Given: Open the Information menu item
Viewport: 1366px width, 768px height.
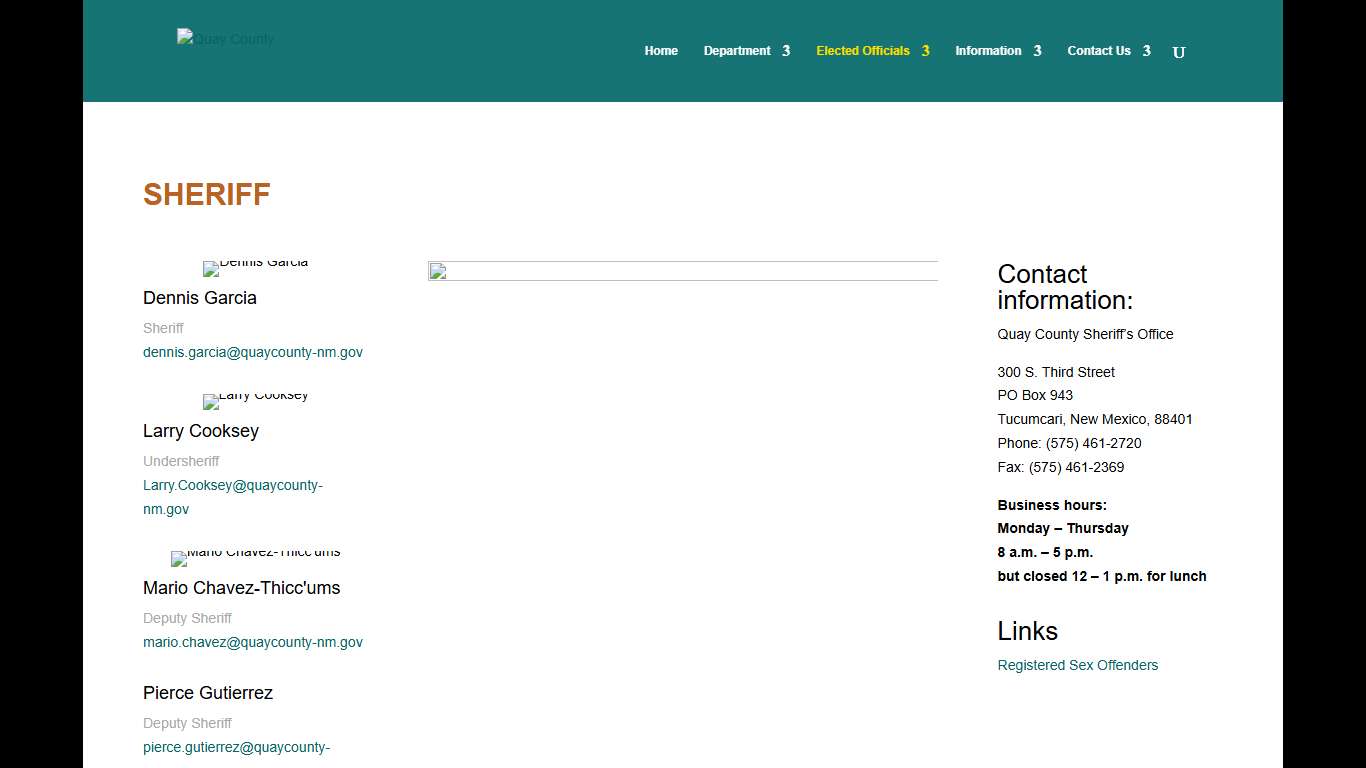Looking at the screenshot, I should coord(988,51).
